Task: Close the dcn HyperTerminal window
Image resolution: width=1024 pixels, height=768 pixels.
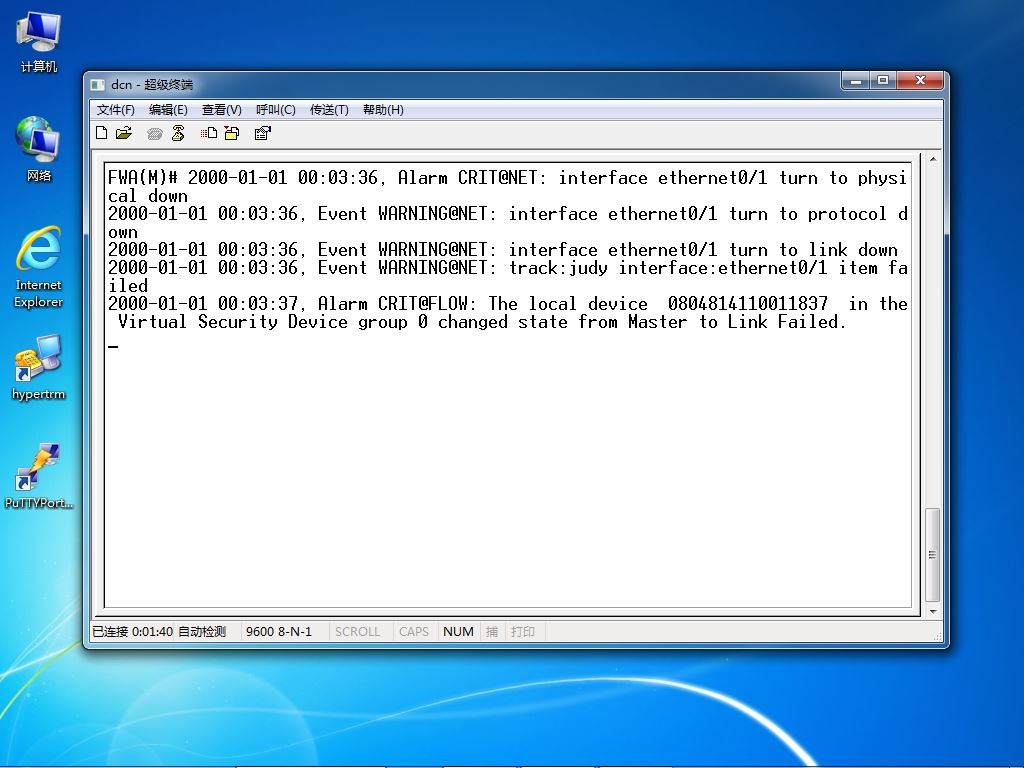Action: tap(920, 80)
